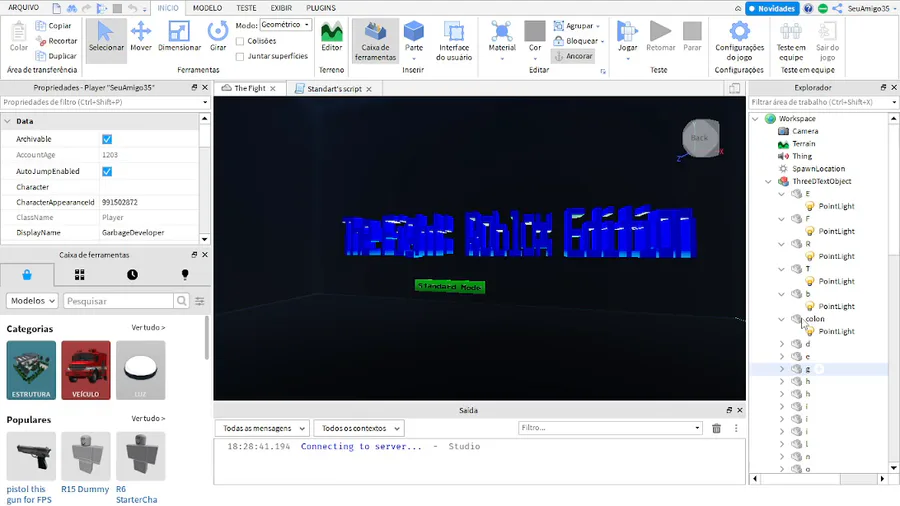Select the Camera item in Explorer
This screenshot has width=900, height=506.
(805, 131)
